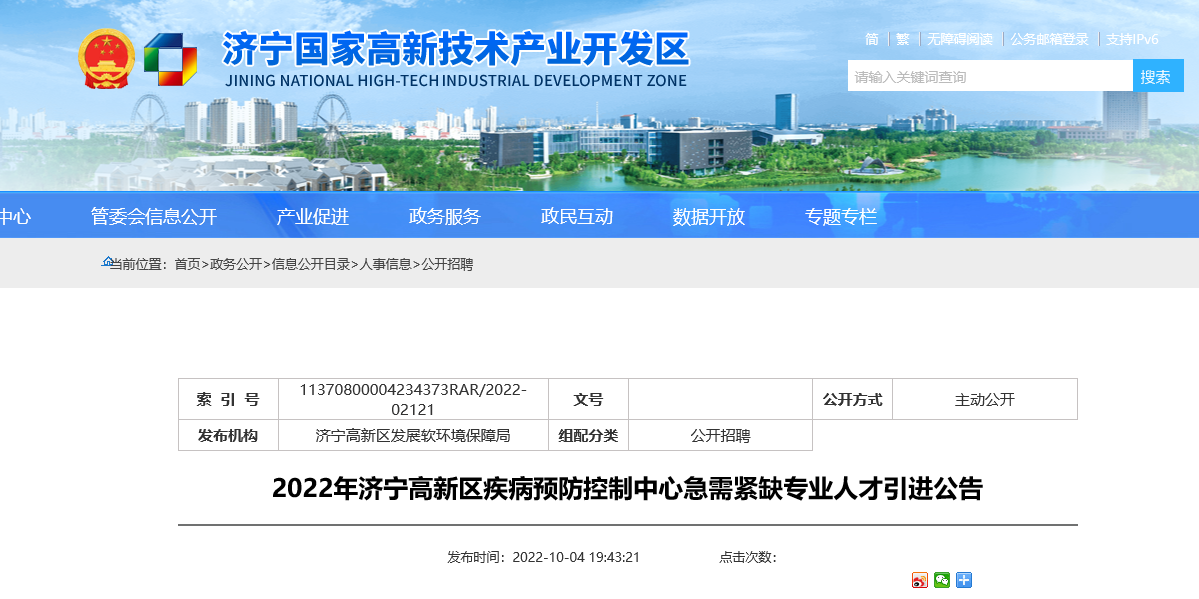
Task: Switch to Simplified Chinese (简)
Action: point(872,39)
